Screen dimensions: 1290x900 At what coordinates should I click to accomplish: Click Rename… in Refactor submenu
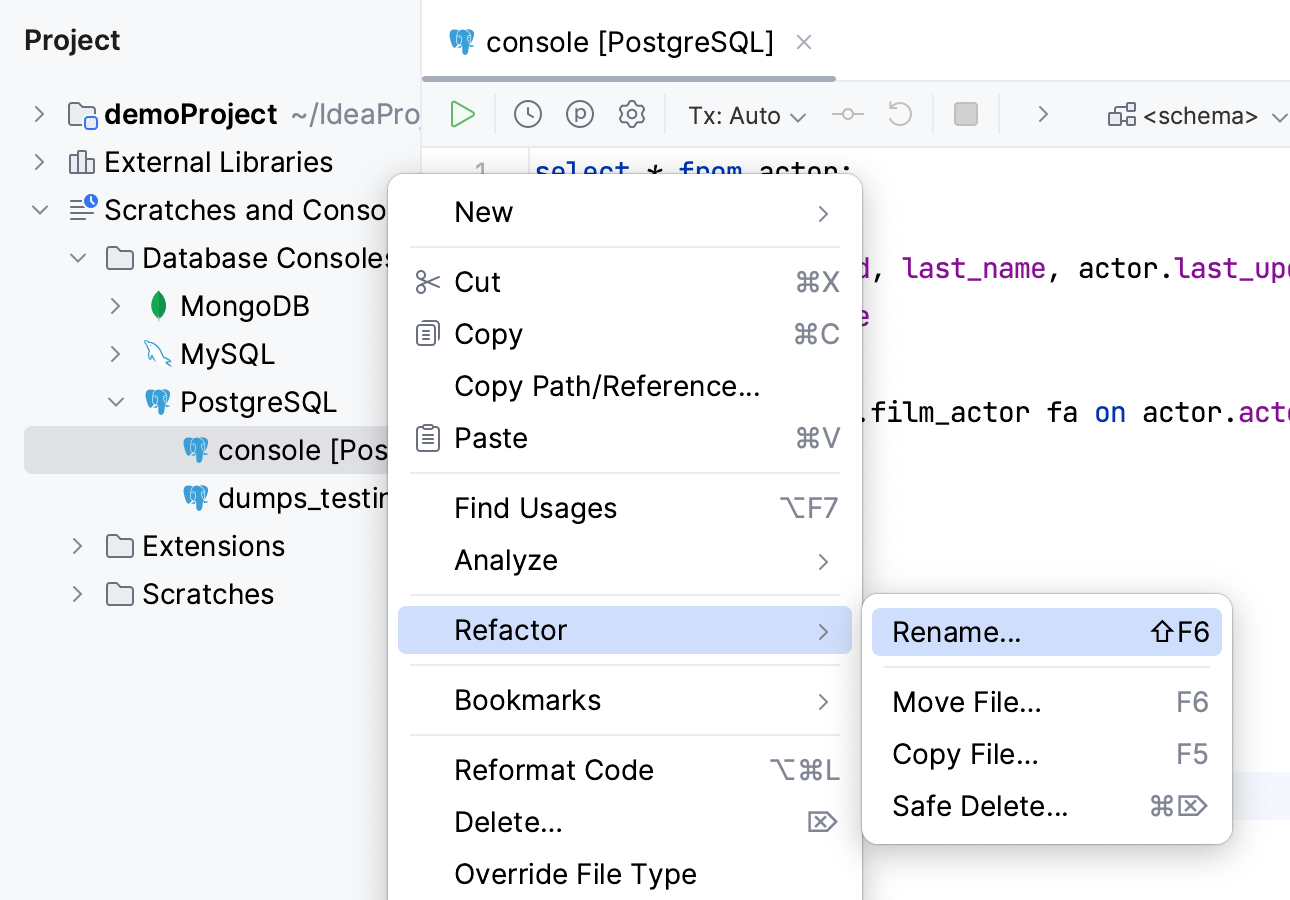1047,632
